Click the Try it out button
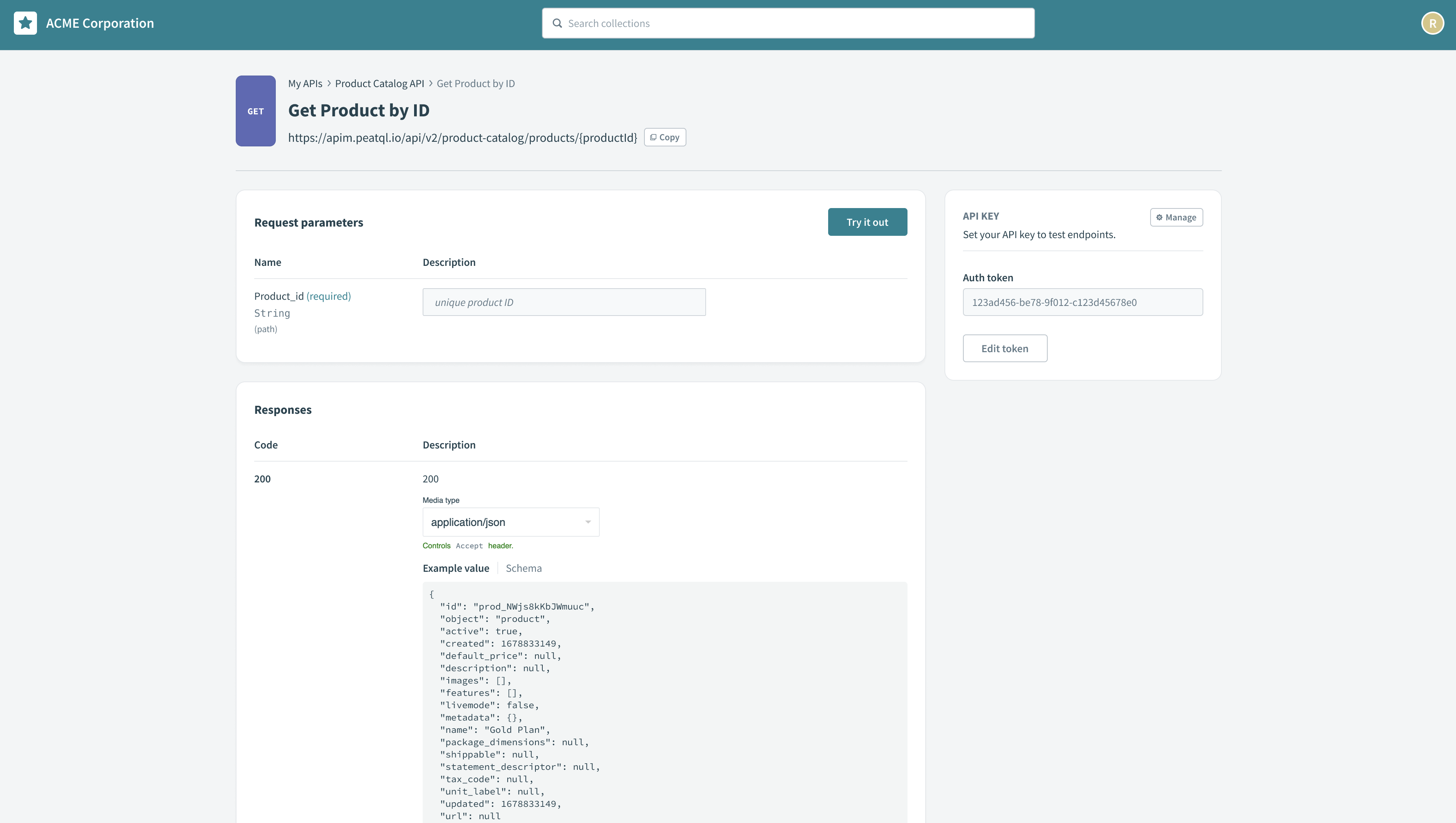Screen dimensions: 1456x823 coord(867,222)
